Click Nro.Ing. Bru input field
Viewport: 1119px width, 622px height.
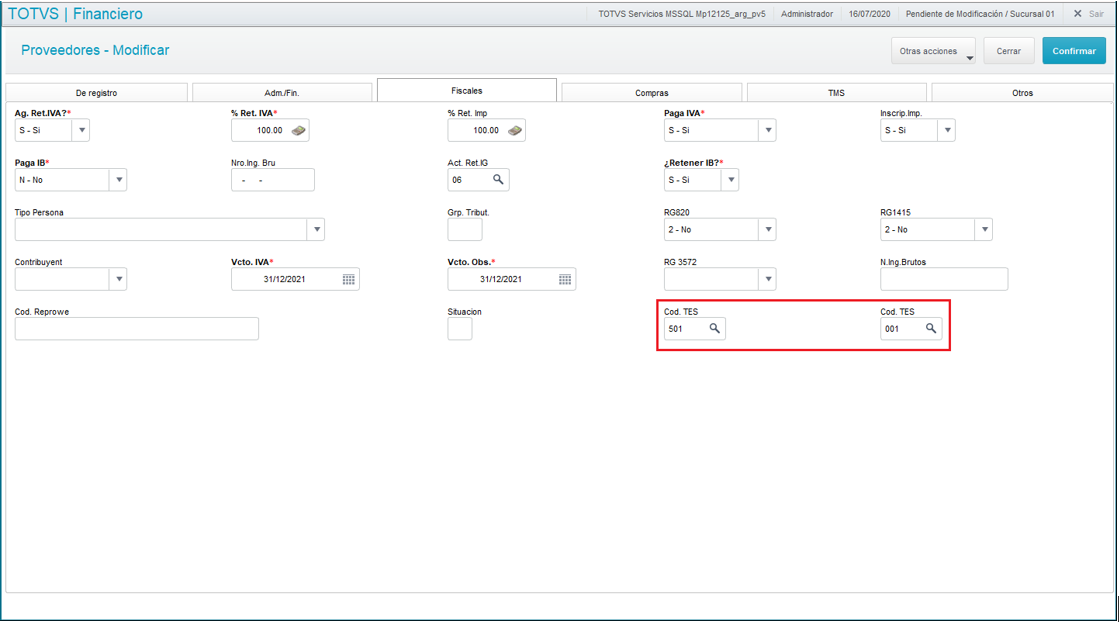click(x=273, y=180)
